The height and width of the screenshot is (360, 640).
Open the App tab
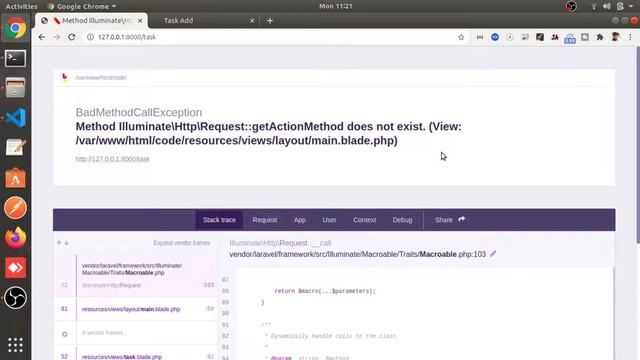(300, 220)
